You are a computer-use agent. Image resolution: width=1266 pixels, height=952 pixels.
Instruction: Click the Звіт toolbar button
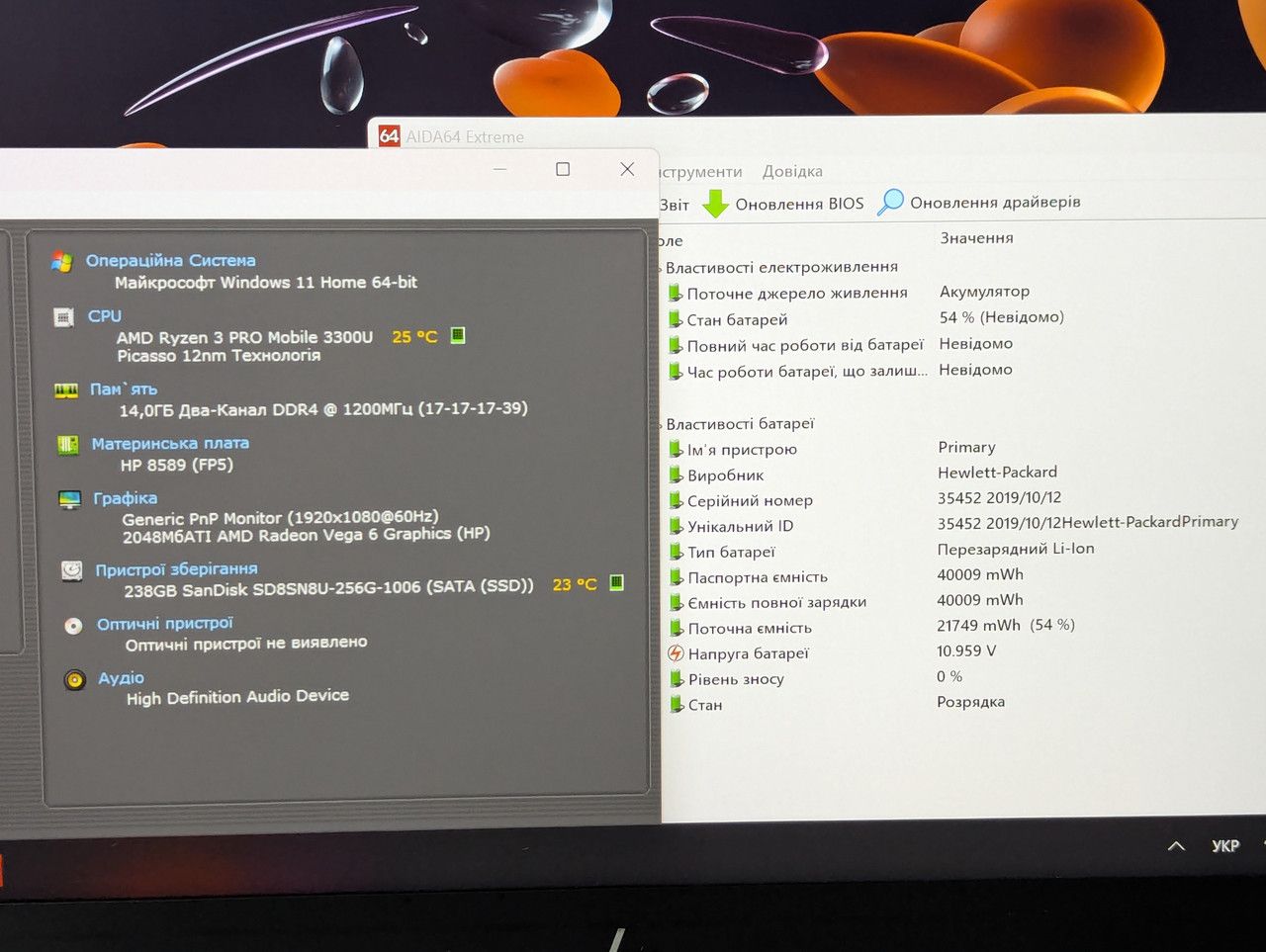coord(675,205)
